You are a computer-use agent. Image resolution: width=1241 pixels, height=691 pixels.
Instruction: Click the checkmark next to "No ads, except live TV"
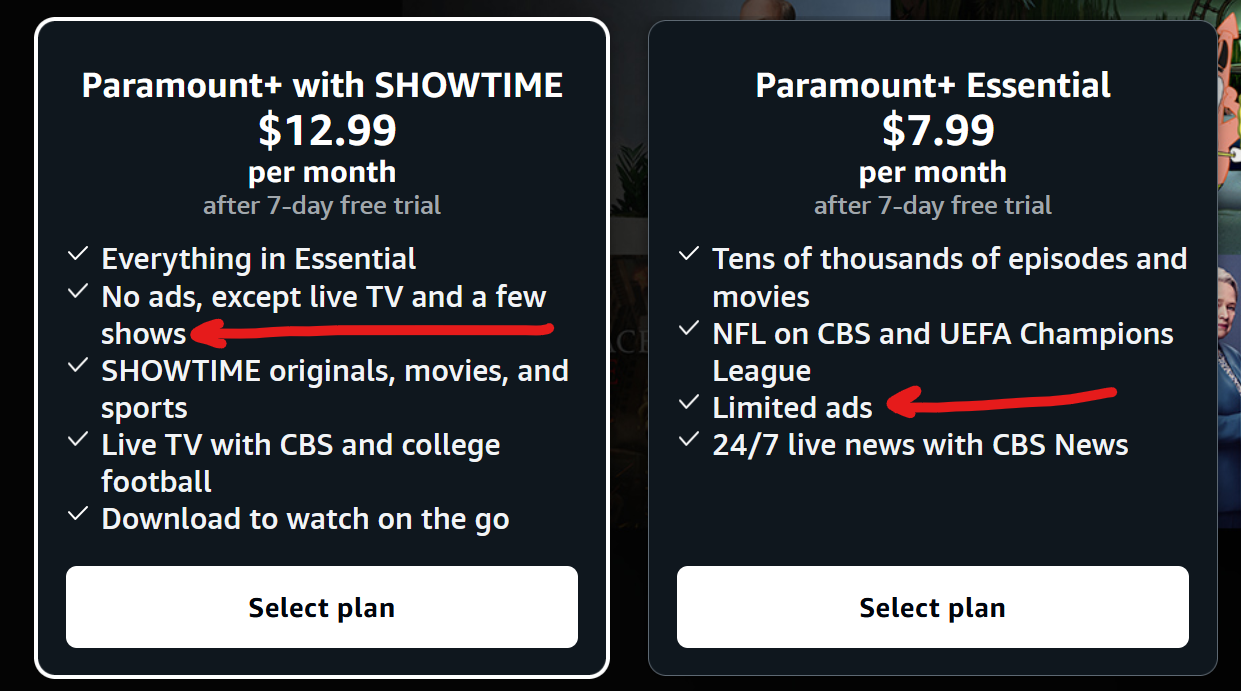click(78, 291)
